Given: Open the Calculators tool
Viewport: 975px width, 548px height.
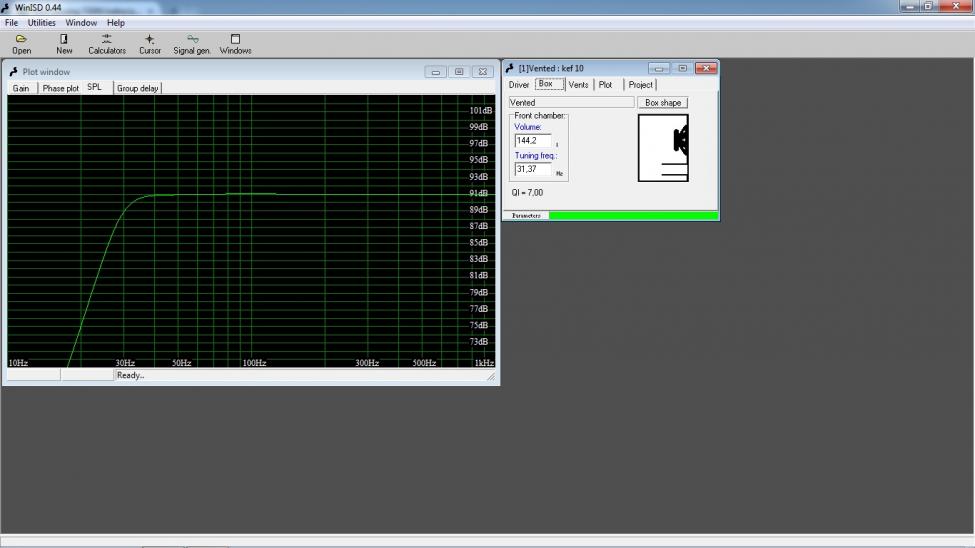Looking at the screenshot, I should (107, 44).
